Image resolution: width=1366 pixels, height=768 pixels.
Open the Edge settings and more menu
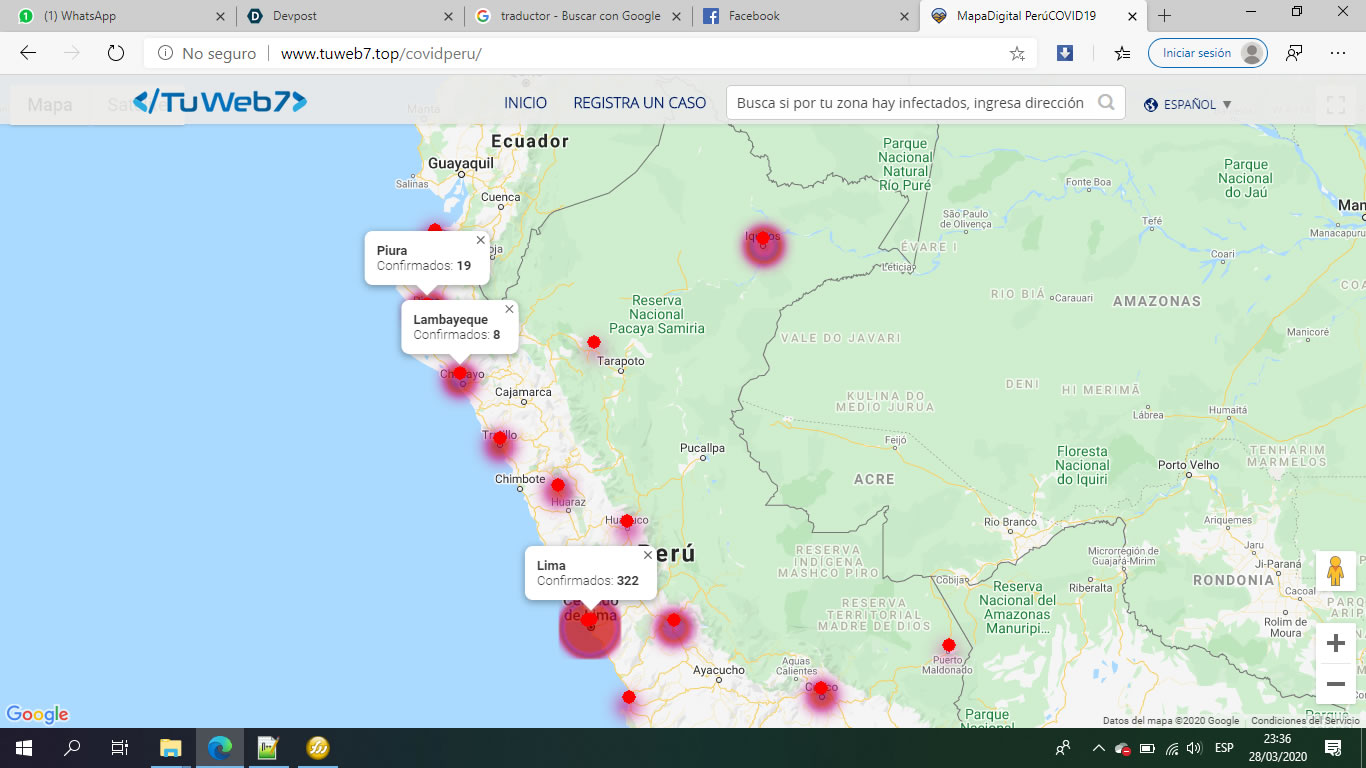(x=1338, y=53)
